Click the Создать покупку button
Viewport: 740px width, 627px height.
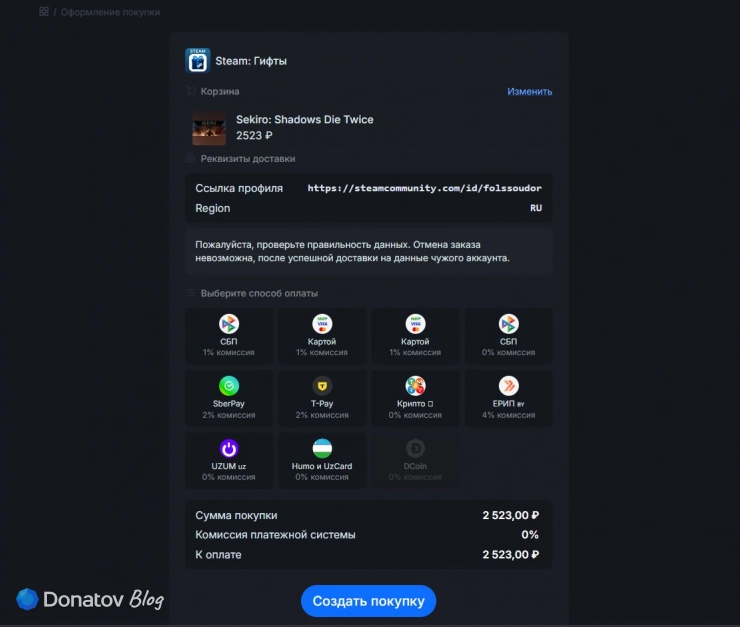click(x=368, y=601)
